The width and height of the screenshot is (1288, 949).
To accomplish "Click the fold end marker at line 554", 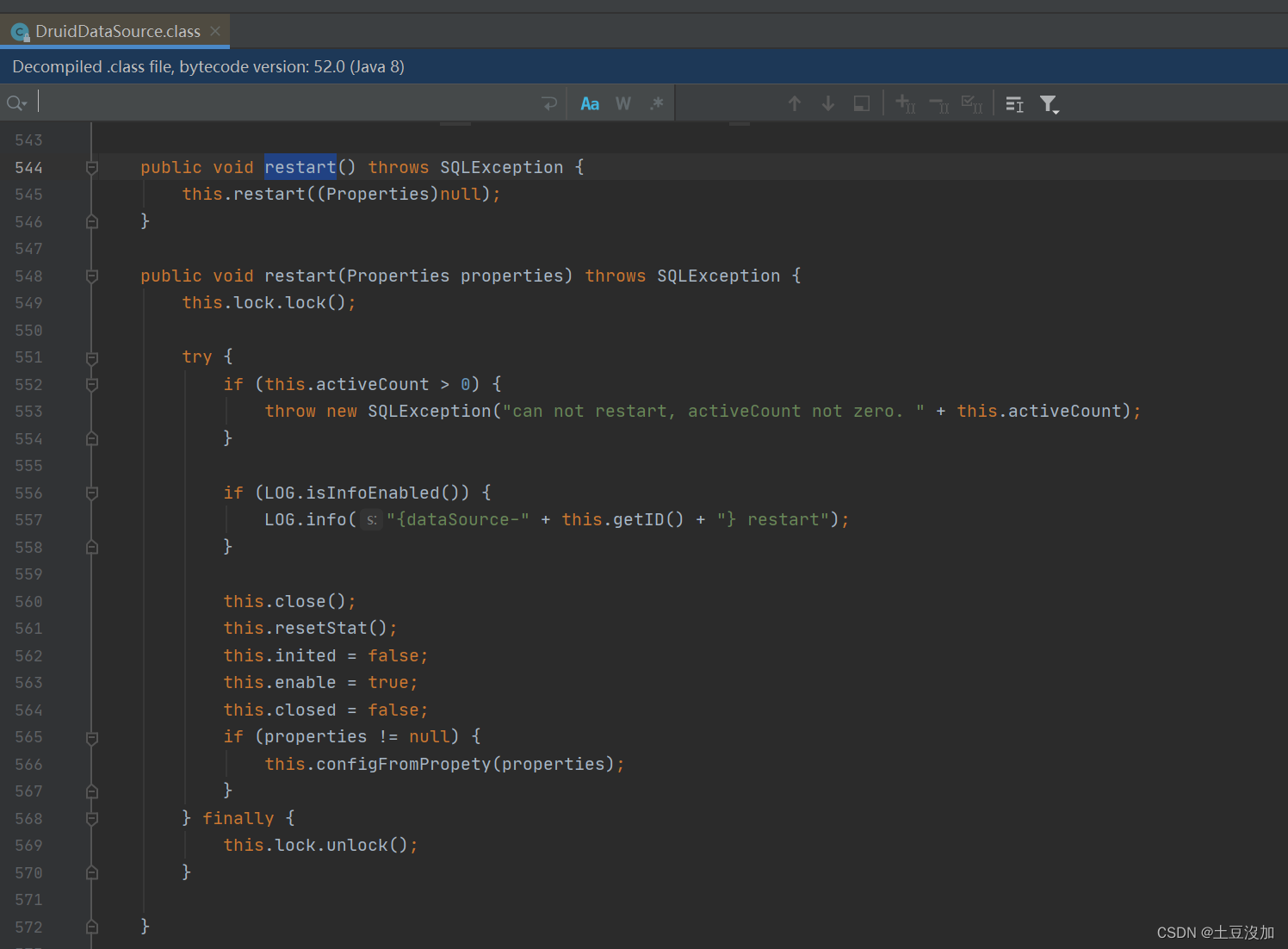I will (92, 438).
